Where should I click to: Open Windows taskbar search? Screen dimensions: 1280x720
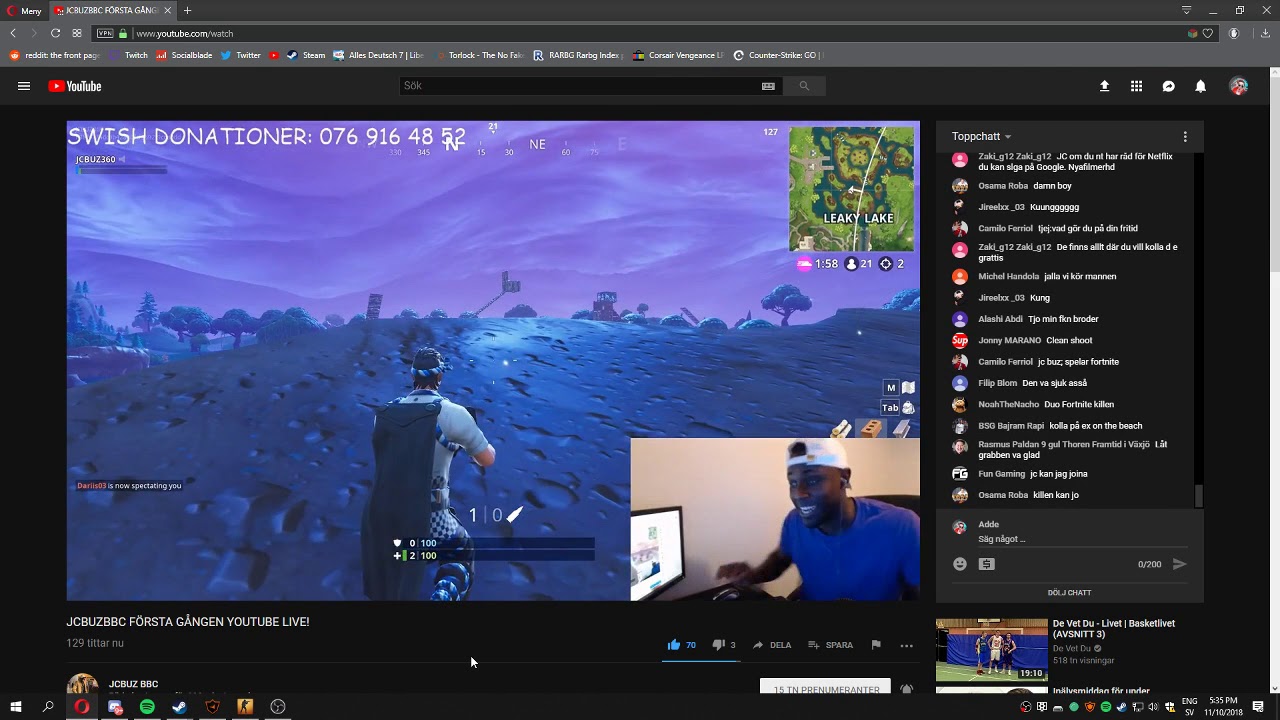pos(48,707)
